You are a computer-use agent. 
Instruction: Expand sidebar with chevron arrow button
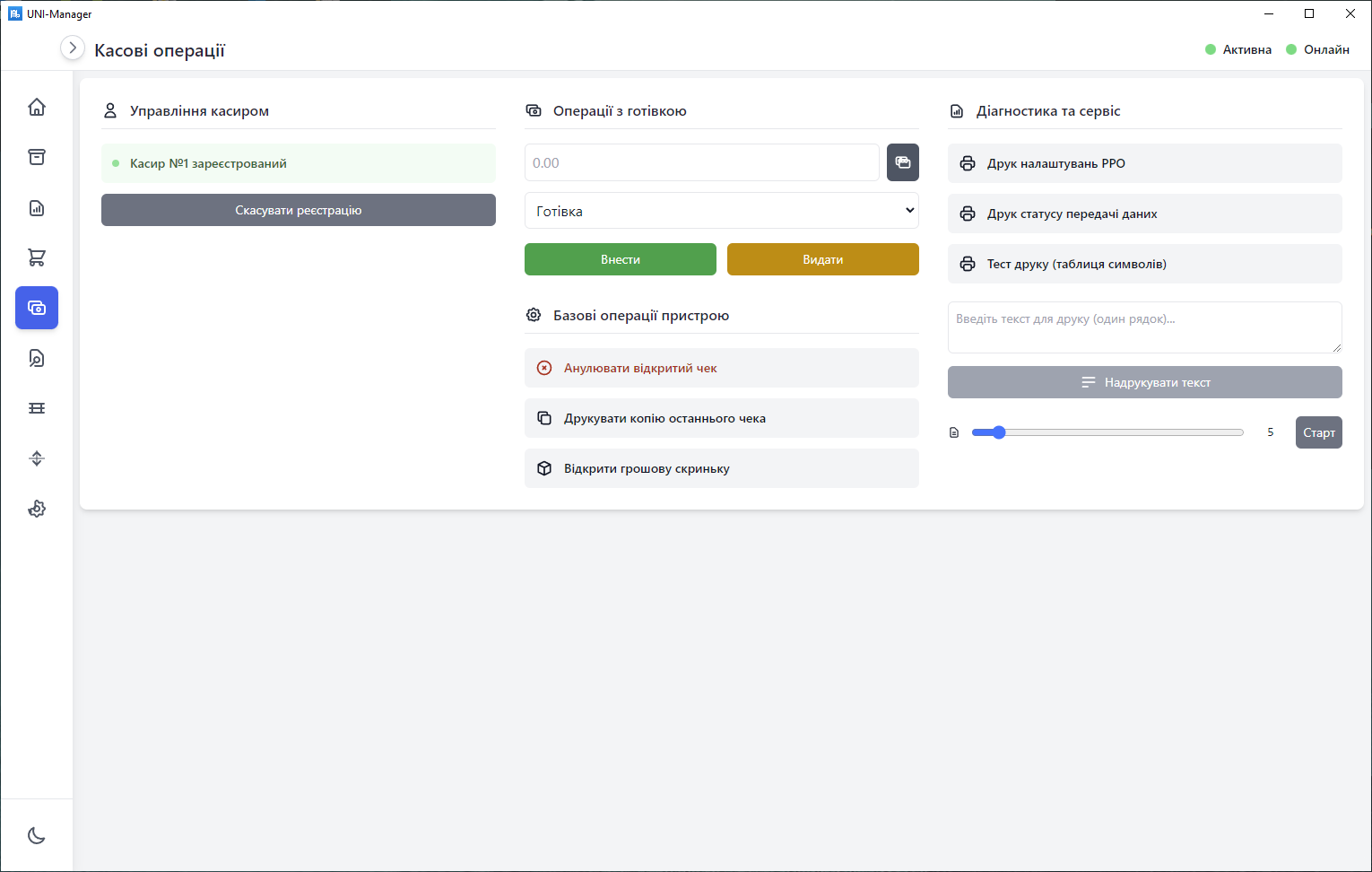73,48
